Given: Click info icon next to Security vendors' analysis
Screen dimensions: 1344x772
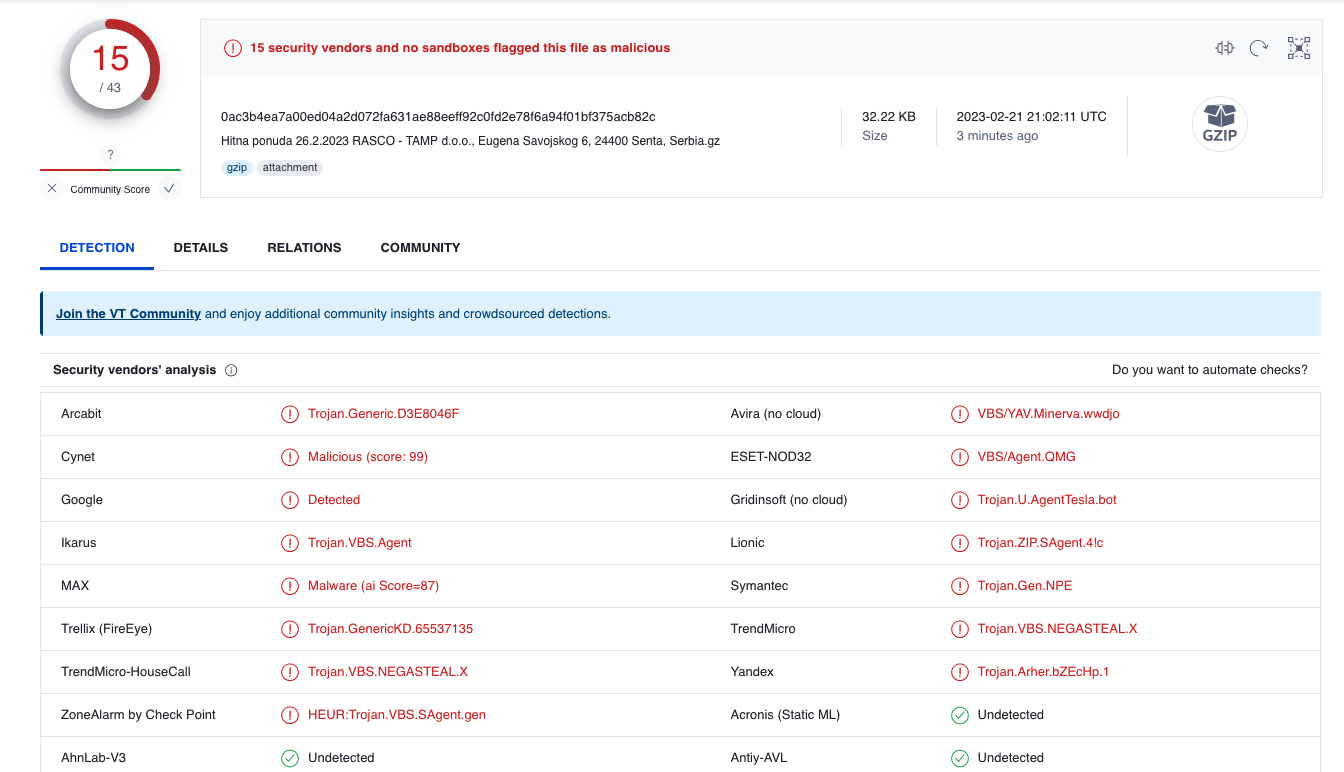Looking at the screenshot, I should (x=231, y=370).
